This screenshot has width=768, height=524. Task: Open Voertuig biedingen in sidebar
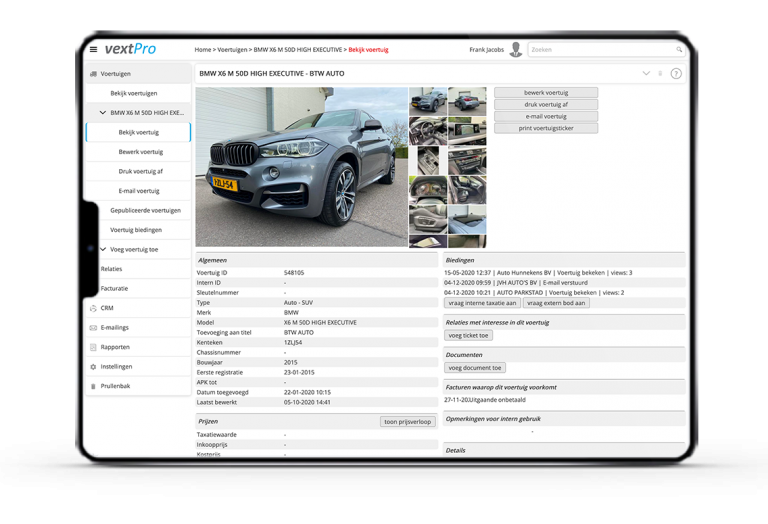coord(136,230)
